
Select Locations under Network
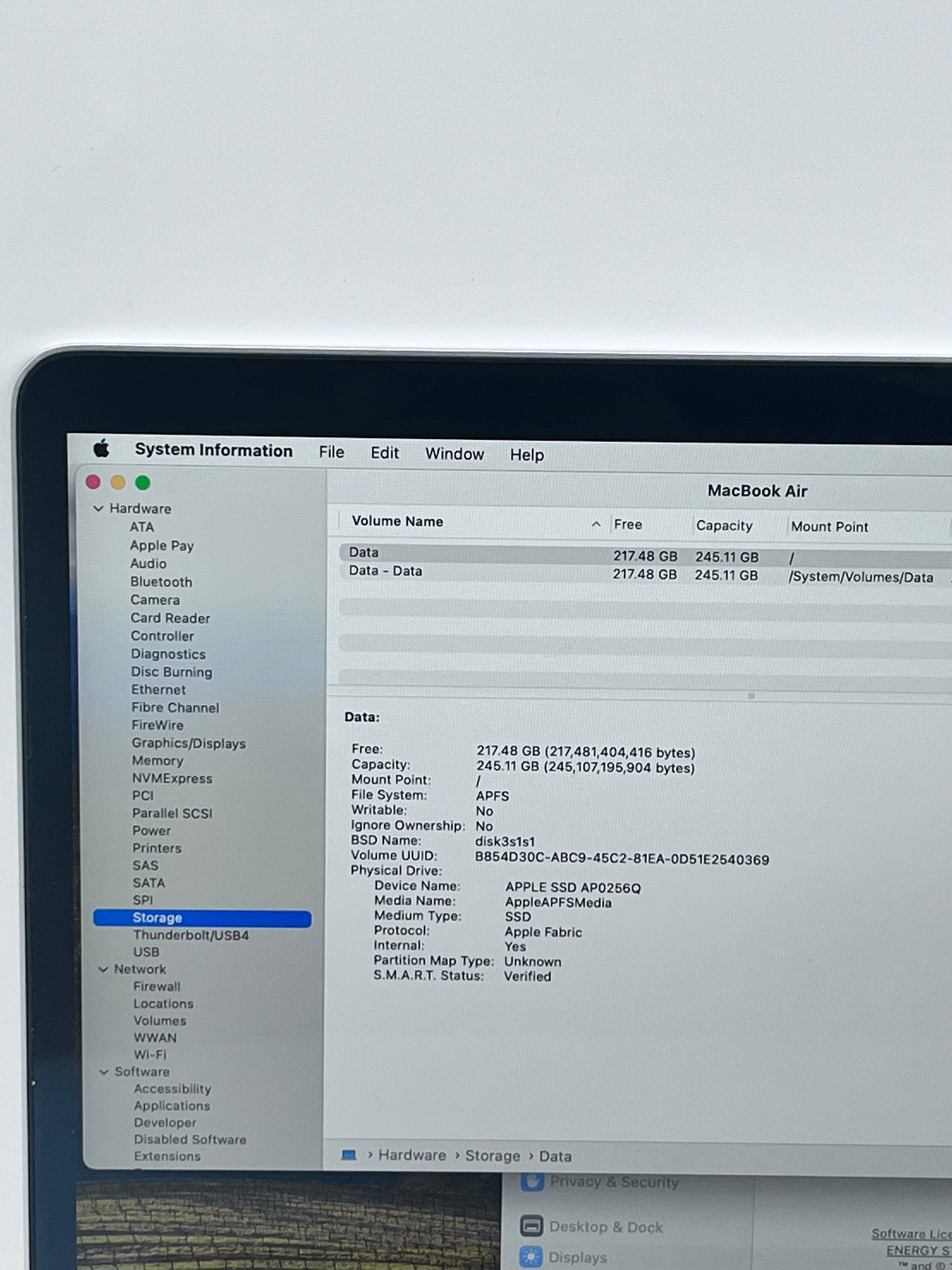point(163,1004)
